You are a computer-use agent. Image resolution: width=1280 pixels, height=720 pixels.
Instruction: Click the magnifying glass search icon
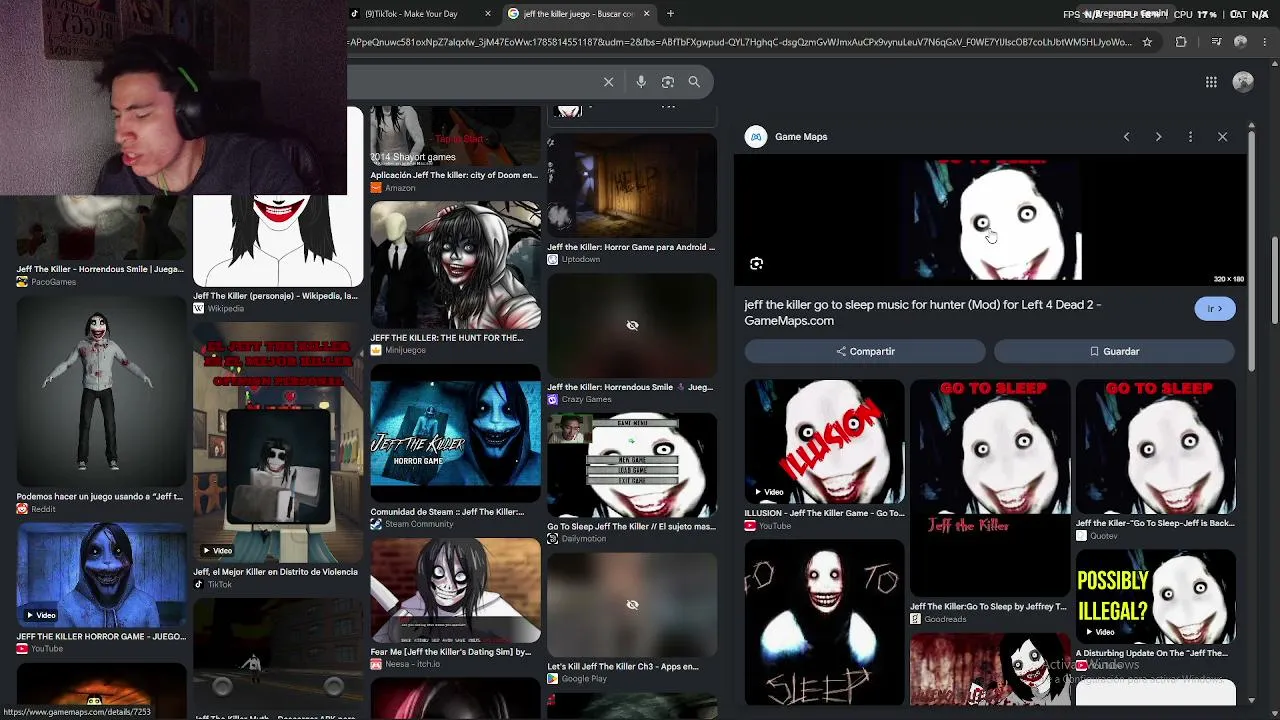[694, 82]
